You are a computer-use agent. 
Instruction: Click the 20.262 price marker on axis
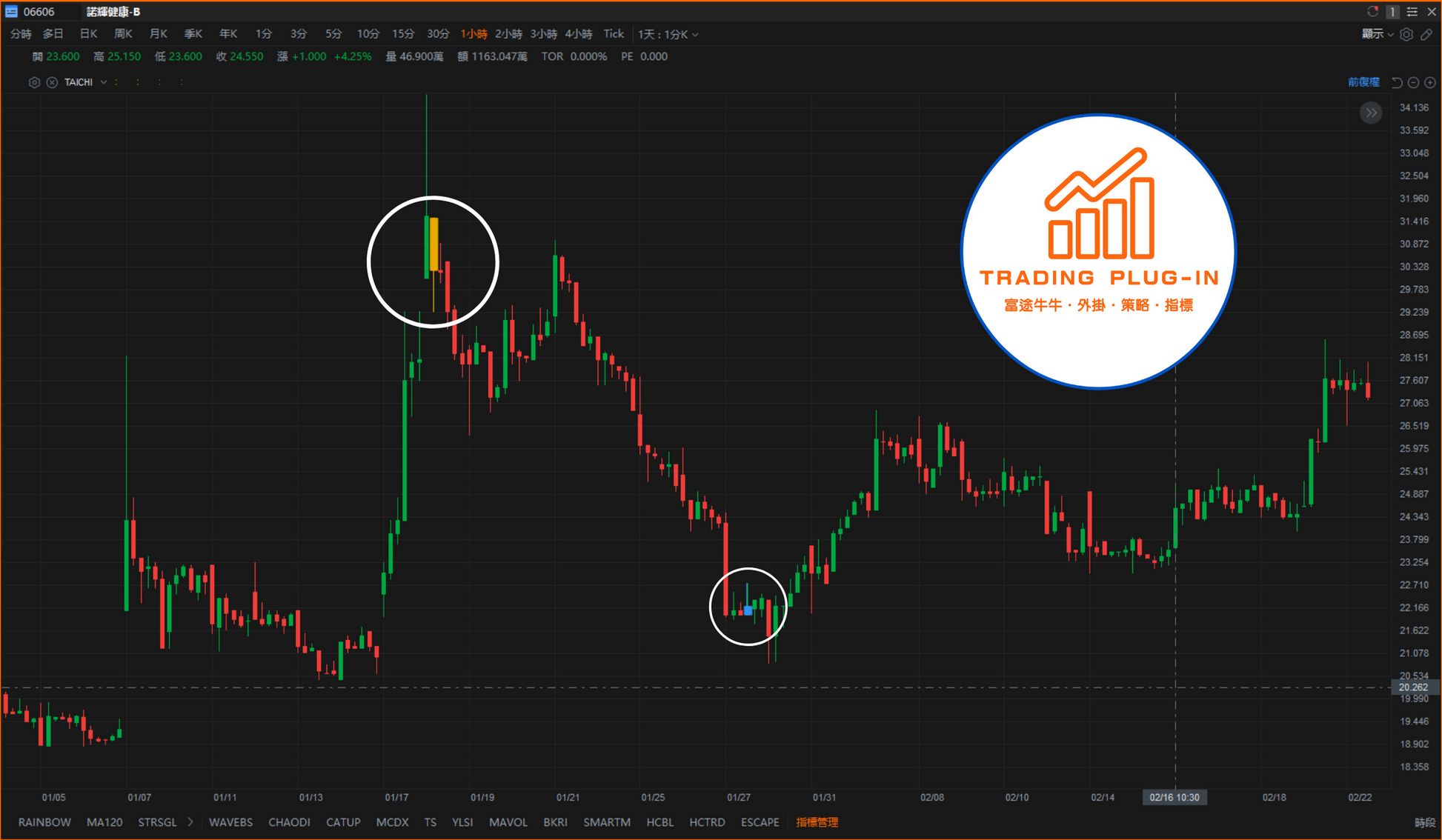(x=1415, y=687)
